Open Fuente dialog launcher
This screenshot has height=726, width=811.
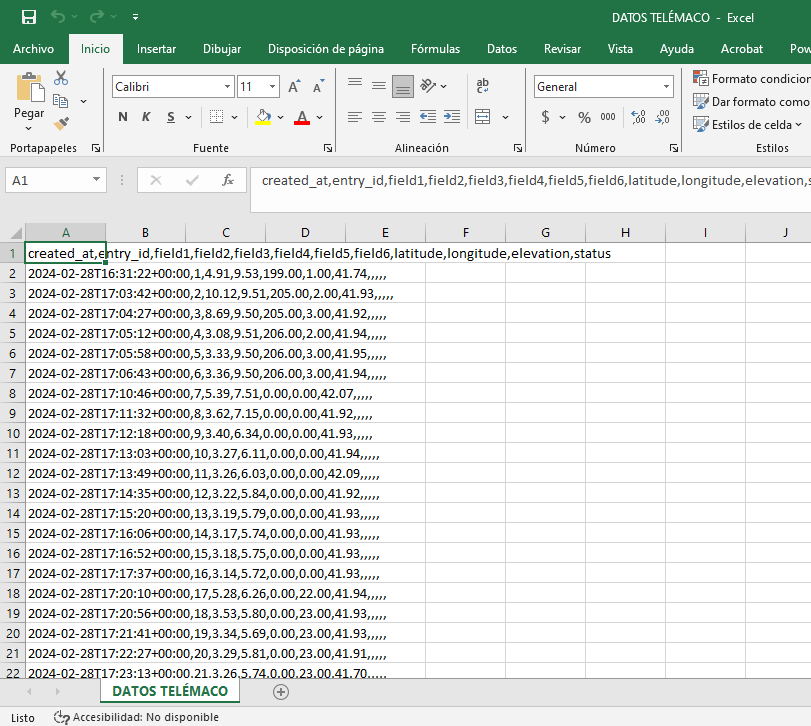point(327,148)
